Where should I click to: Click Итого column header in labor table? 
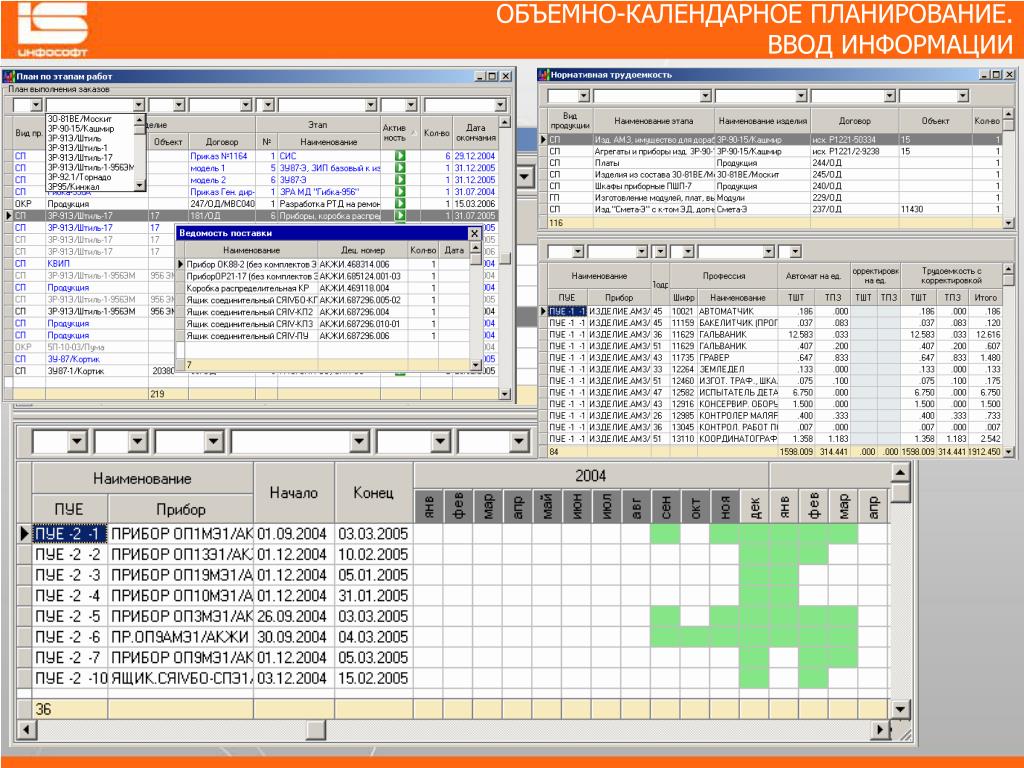click(x=985, y=297)
